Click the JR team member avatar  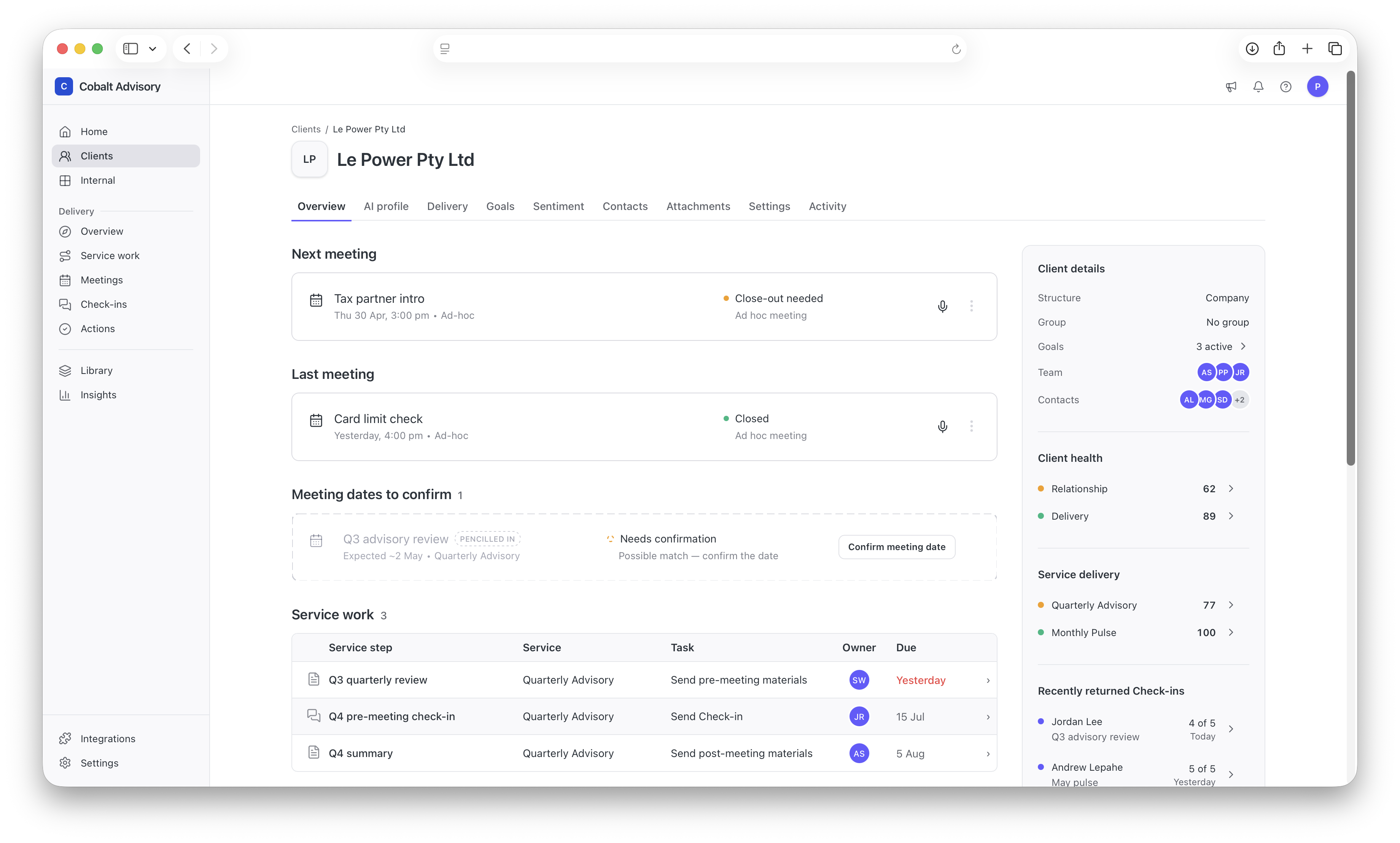click(1240, 373)
